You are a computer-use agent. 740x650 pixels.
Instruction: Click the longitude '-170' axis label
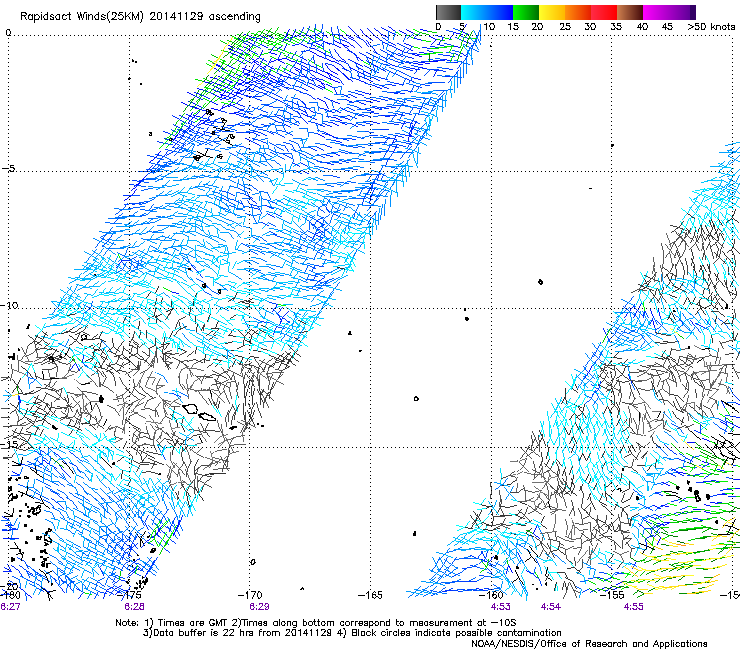pos(251,595)
